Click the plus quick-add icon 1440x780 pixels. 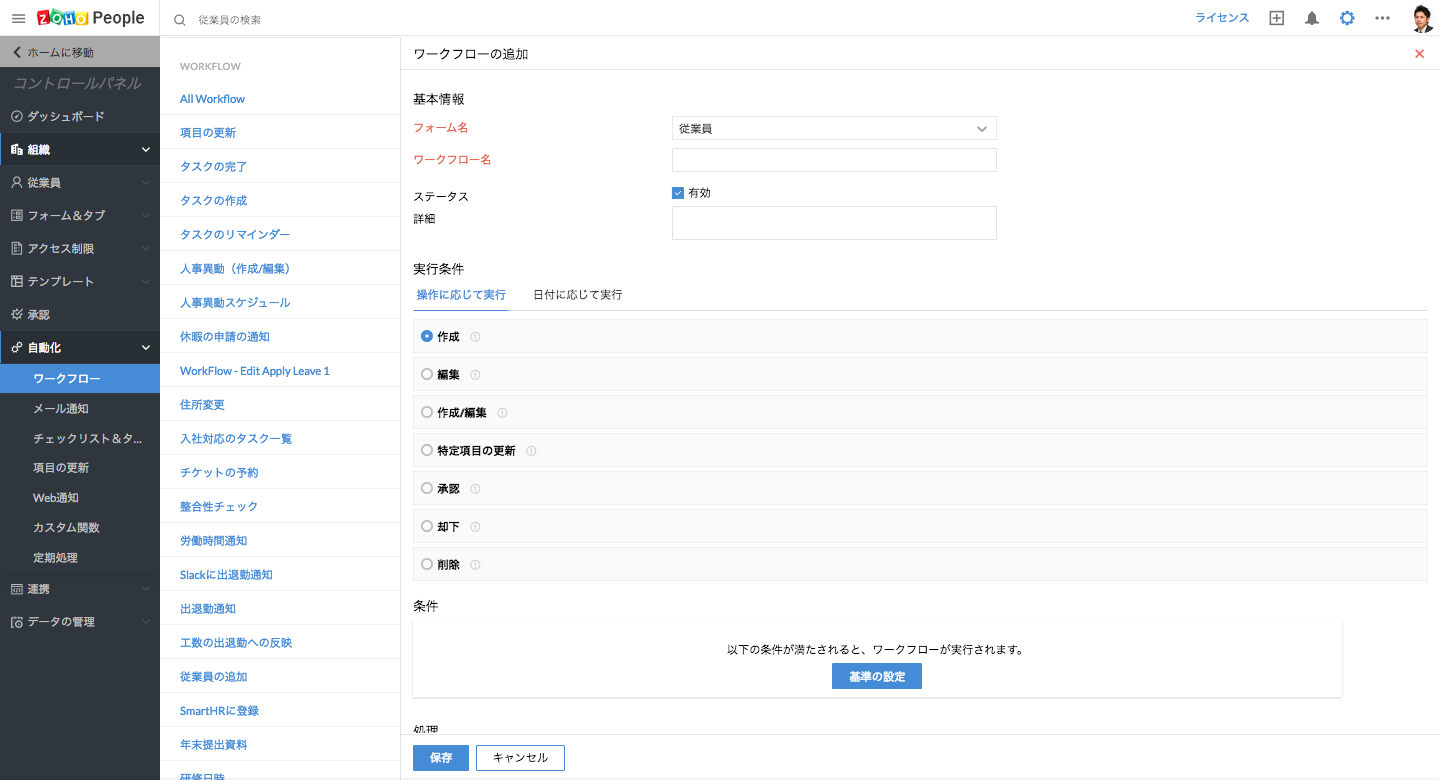pos(1276,18)
